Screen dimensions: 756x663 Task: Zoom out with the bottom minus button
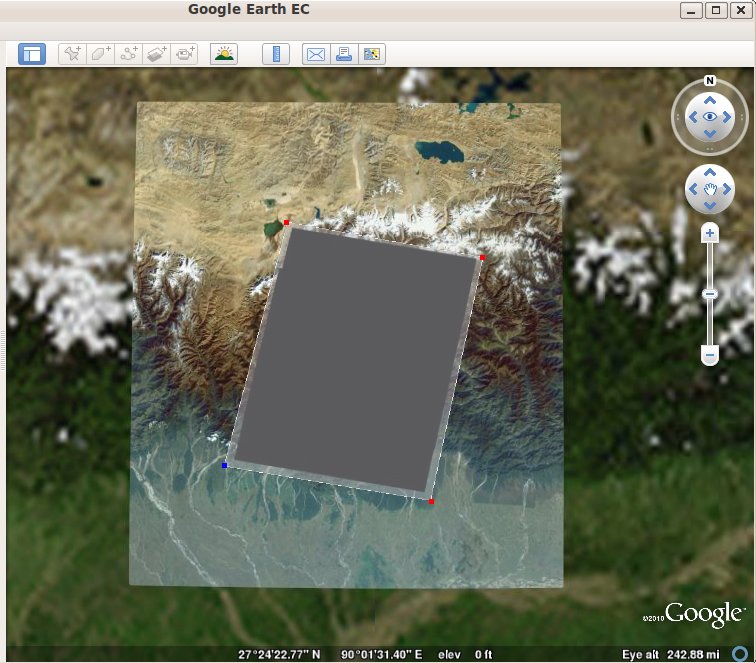(710, 355)
